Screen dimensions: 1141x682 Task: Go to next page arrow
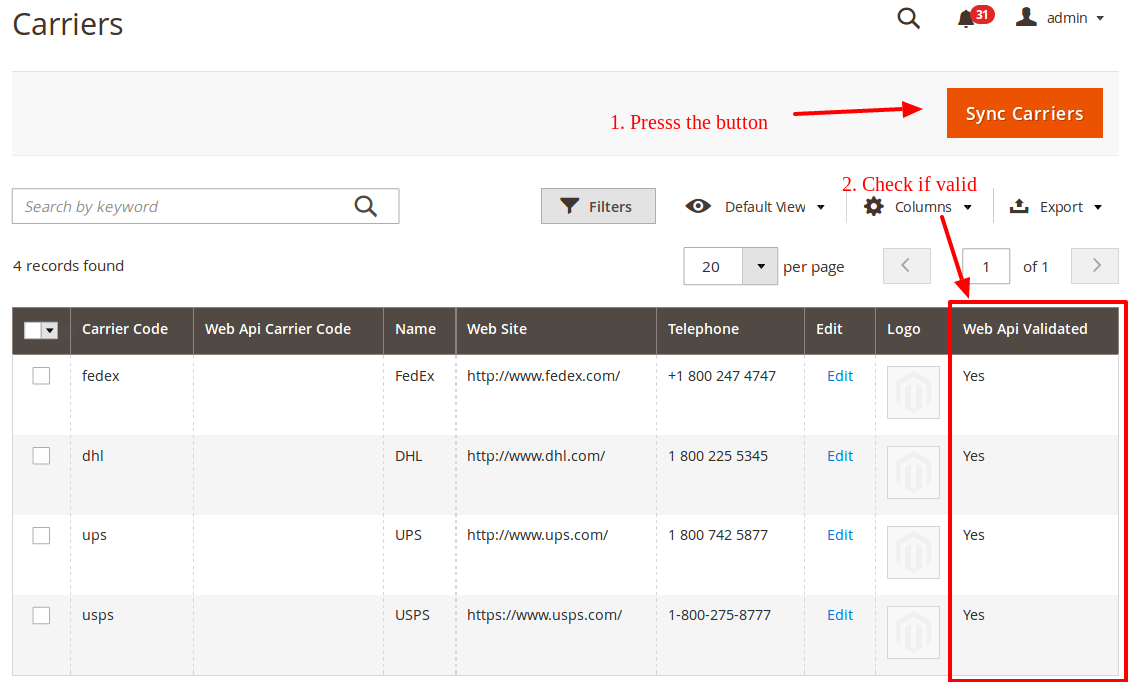(1096, 266)
